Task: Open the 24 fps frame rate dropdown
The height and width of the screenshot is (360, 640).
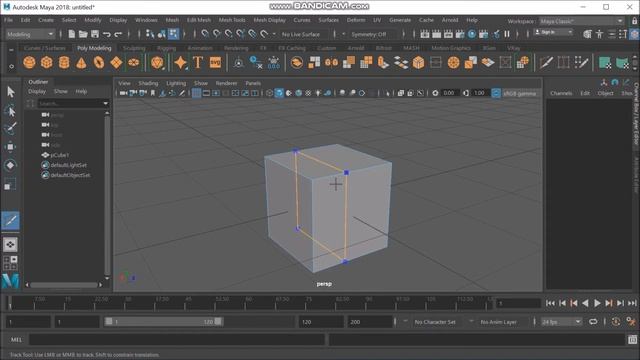Action: pyautogui.click(x=561, y=322)
